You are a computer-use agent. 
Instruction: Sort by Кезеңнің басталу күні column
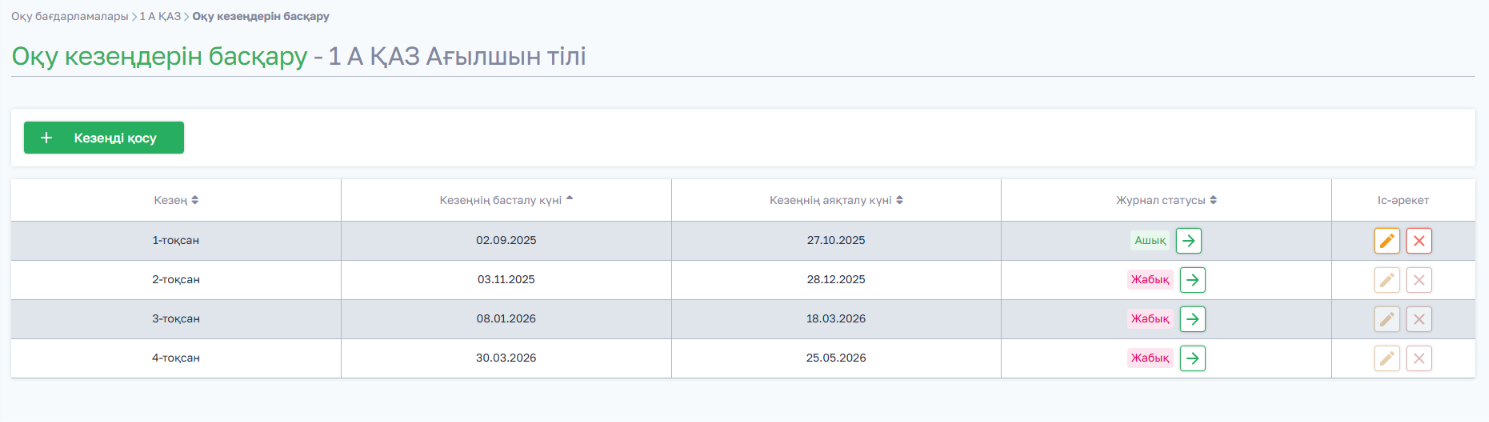click(x=507, y=200)
